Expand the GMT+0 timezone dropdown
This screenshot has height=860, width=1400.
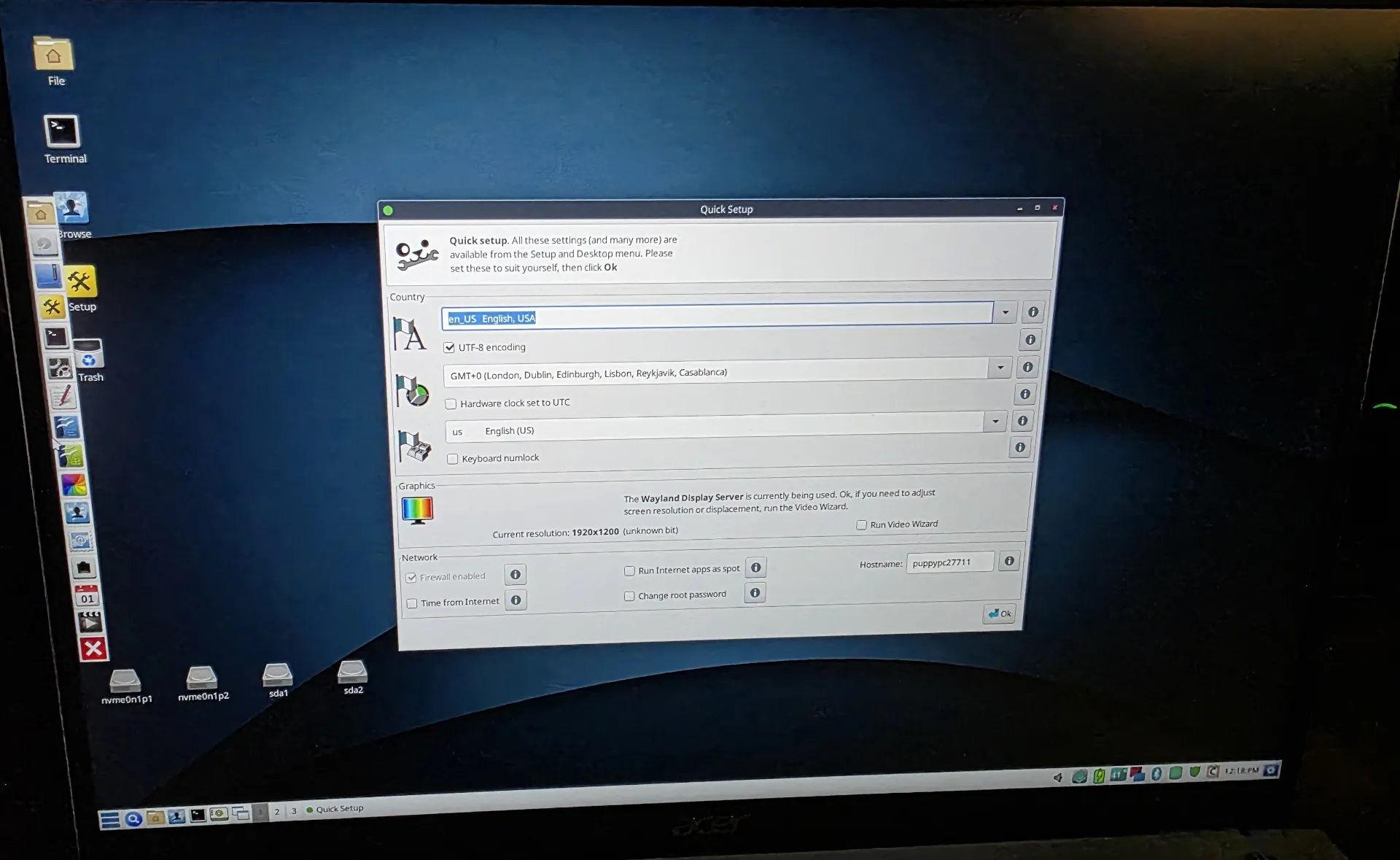pos(1000,368)
